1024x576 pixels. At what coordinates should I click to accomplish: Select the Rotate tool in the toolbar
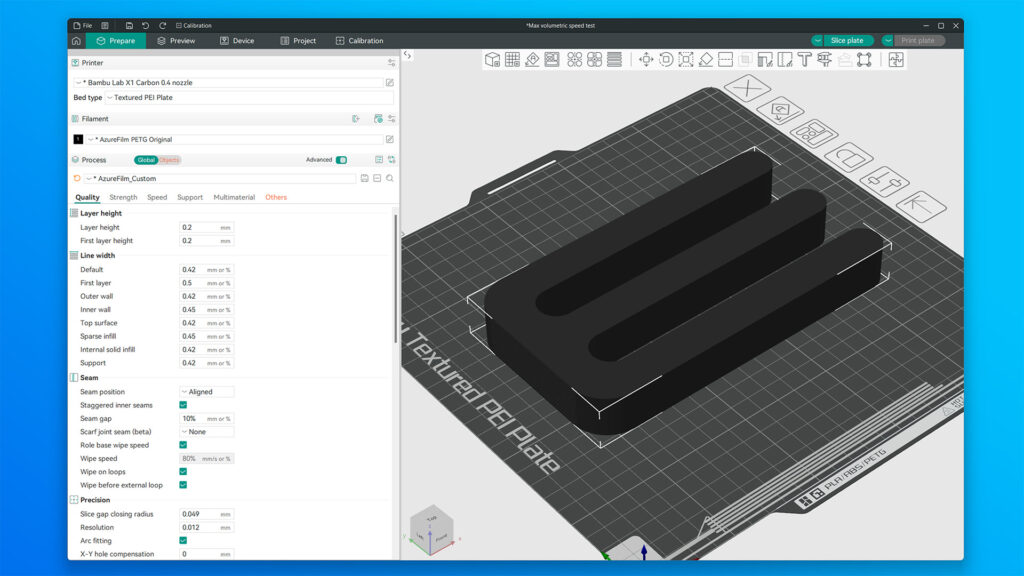point(666,60)
